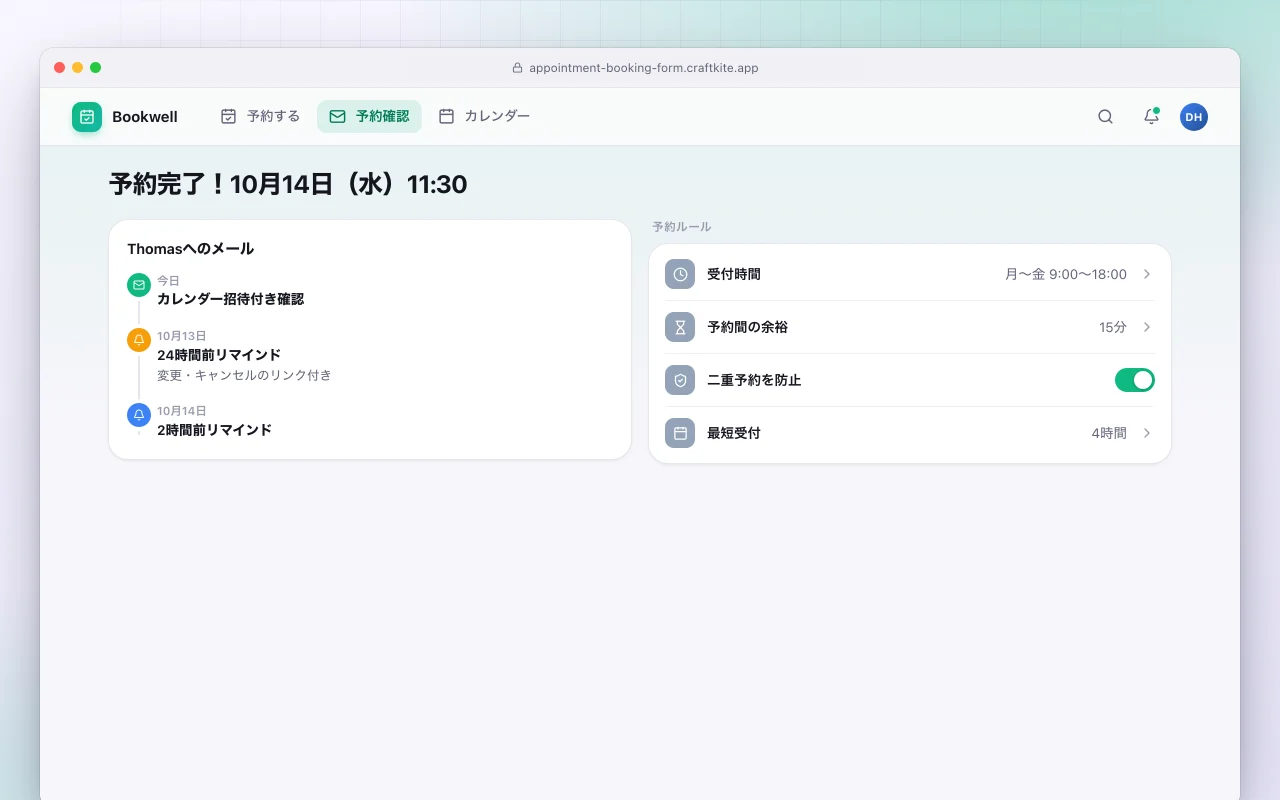The height and width of the screenshot is (800, 1280).
Task: Click the 月〜金 9:00〜18:00 value
Action: [1066, 274]
